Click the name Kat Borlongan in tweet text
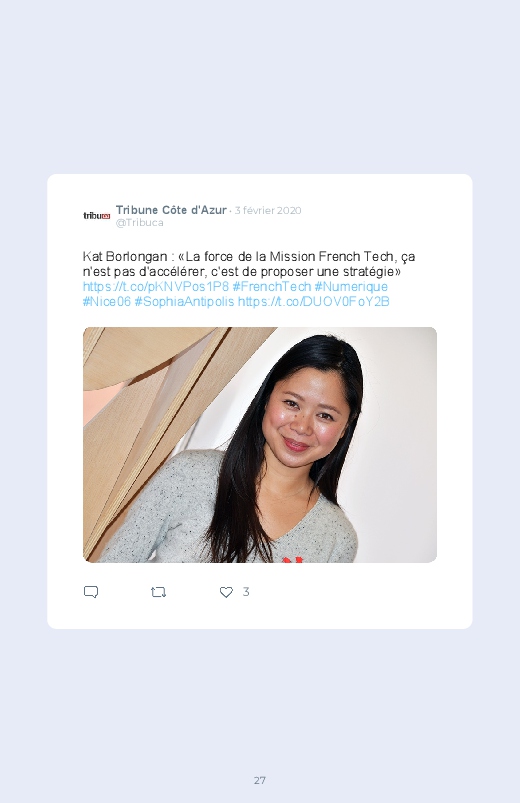The height and width of the screenshot is (803, 520). pos(125,257)
